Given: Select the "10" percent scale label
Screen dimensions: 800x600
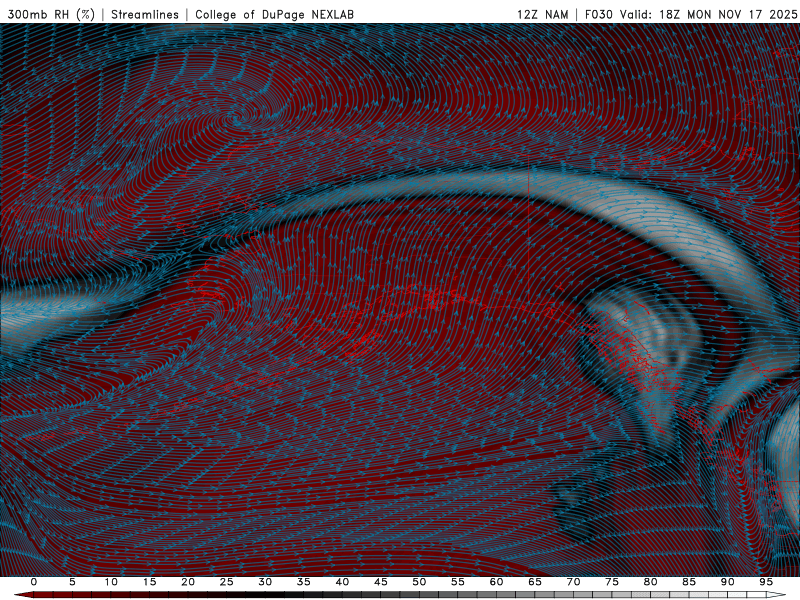Looking at the screenshot, I should 111,582.
